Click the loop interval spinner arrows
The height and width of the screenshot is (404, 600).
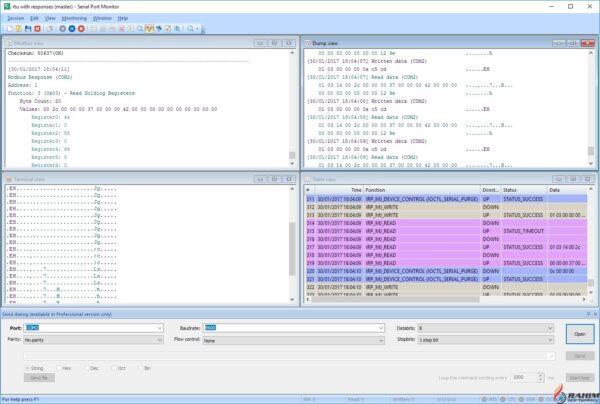point(540,378)
